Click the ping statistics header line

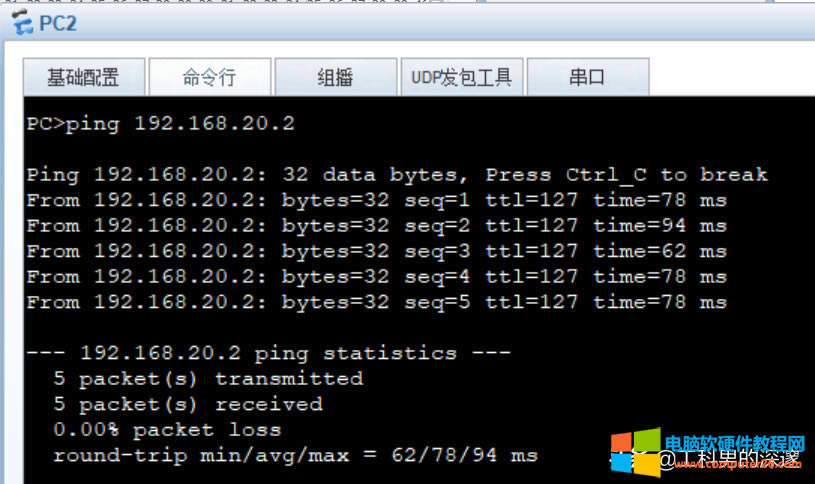[269, 354]
